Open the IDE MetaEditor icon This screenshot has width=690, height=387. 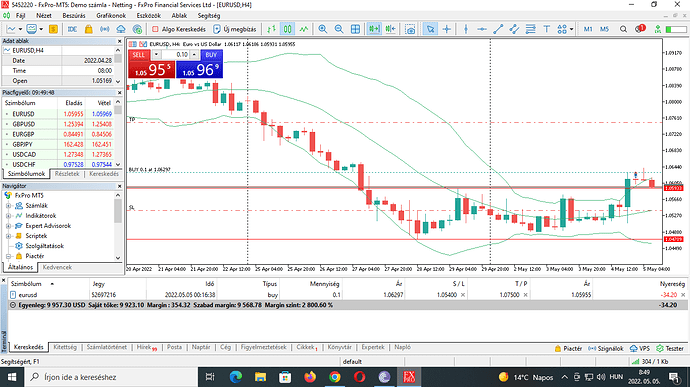point(72,29)
